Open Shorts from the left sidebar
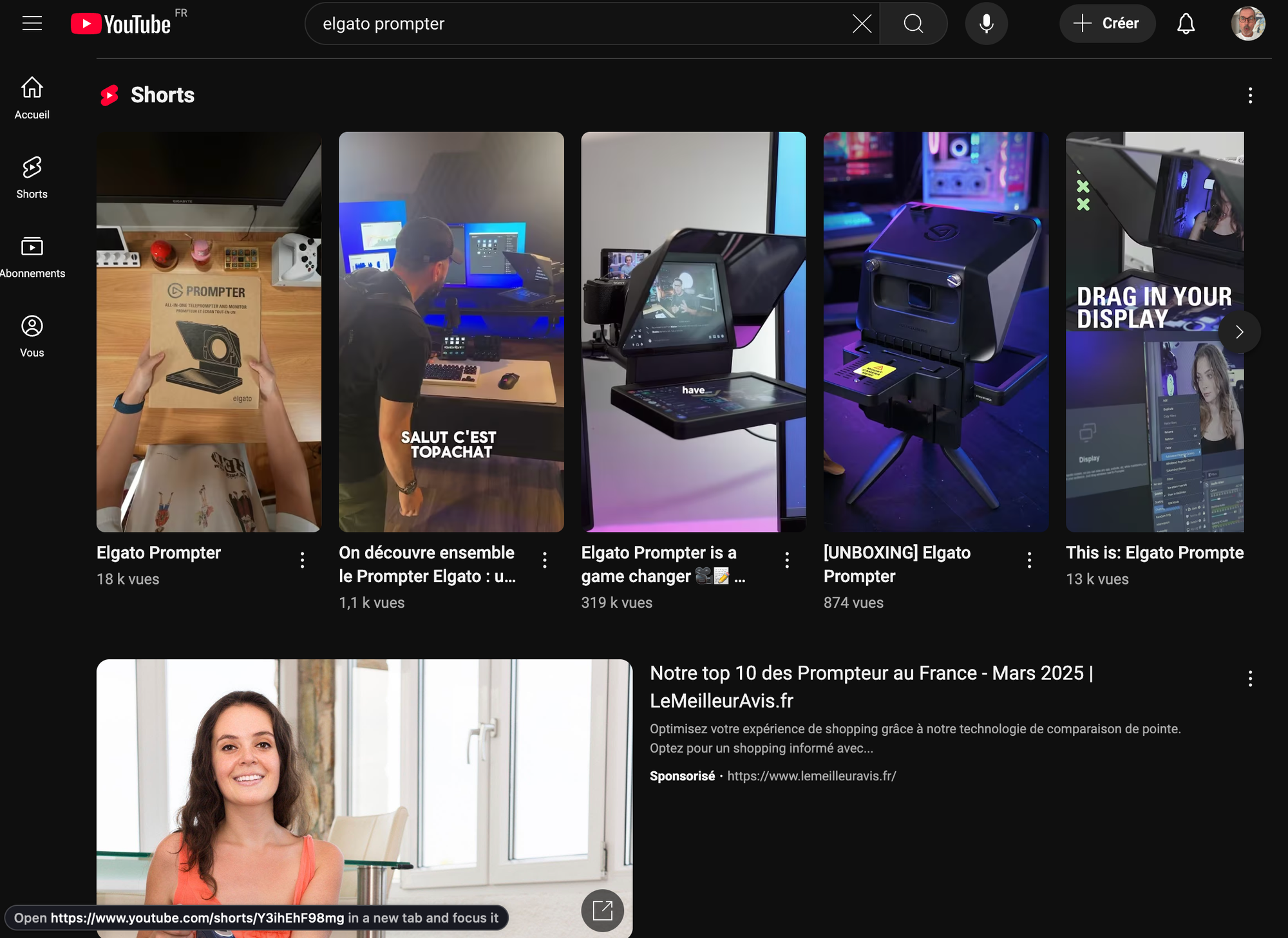1288x938 pixels. 32,178
